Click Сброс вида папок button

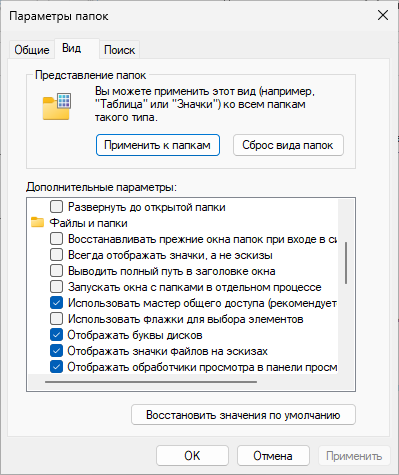click(288, 145)
